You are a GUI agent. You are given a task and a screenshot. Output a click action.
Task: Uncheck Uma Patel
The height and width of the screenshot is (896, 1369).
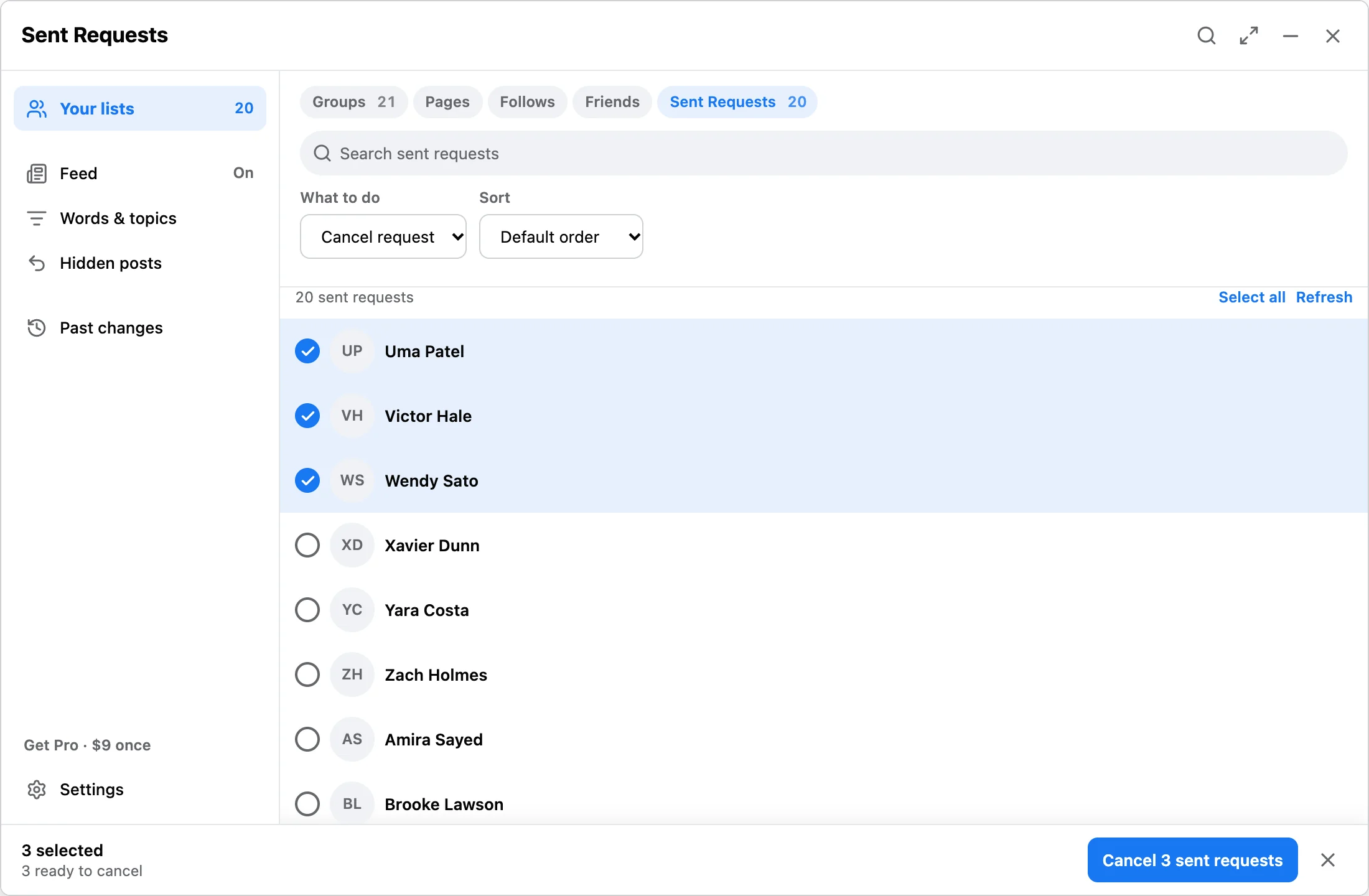click(x=307, y=352)
